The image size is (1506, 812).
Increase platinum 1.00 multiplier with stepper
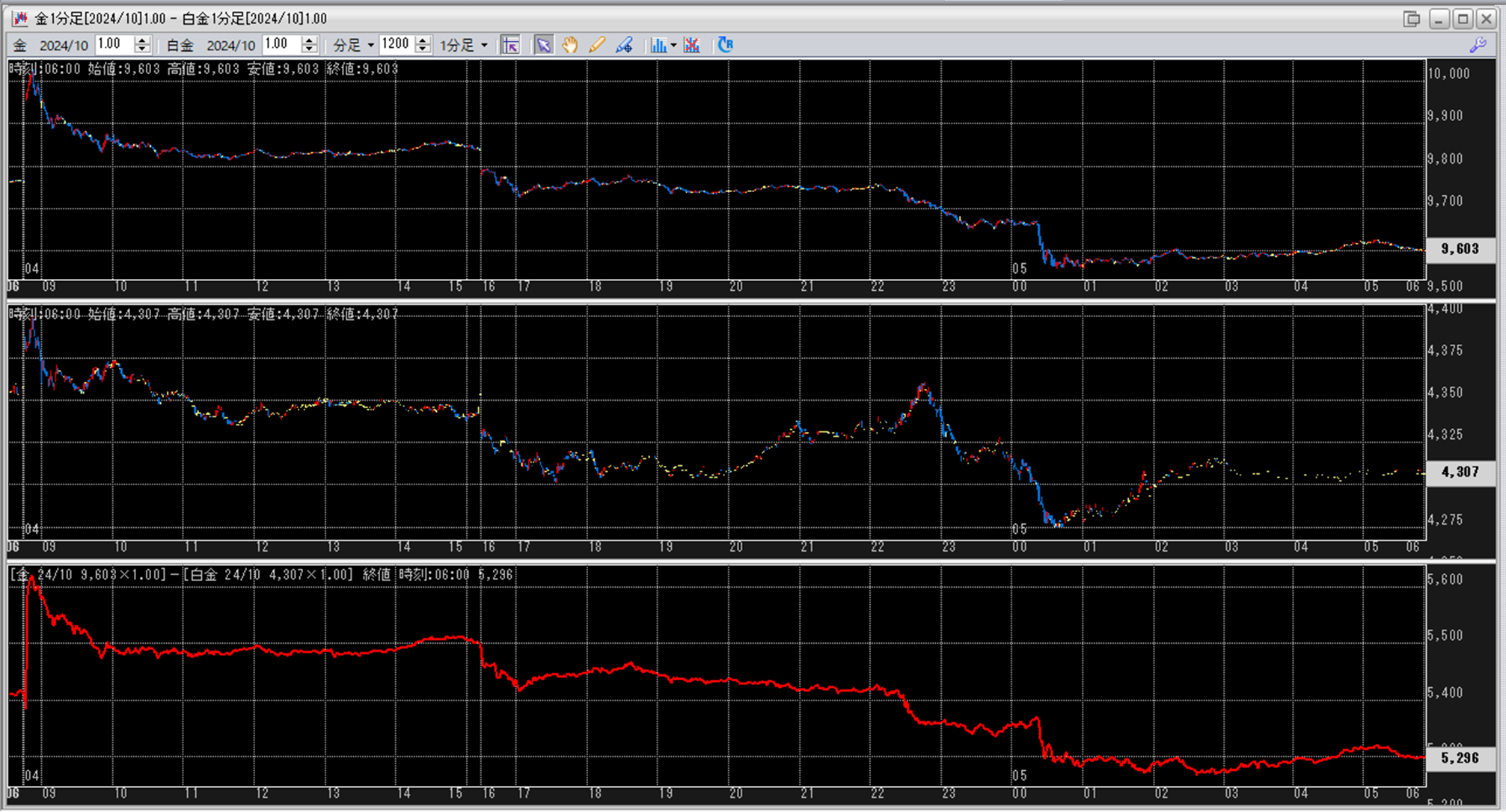[x=309, y=40]
